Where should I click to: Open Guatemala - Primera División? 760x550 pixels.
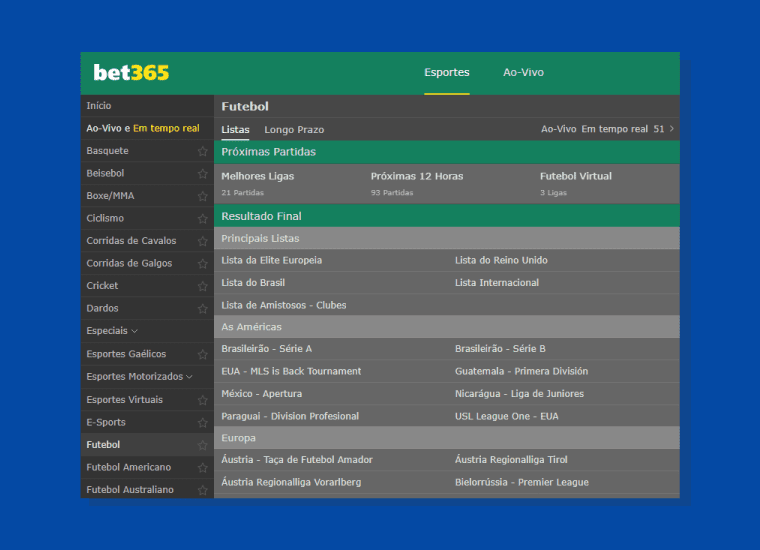click(x=522, y=371)
